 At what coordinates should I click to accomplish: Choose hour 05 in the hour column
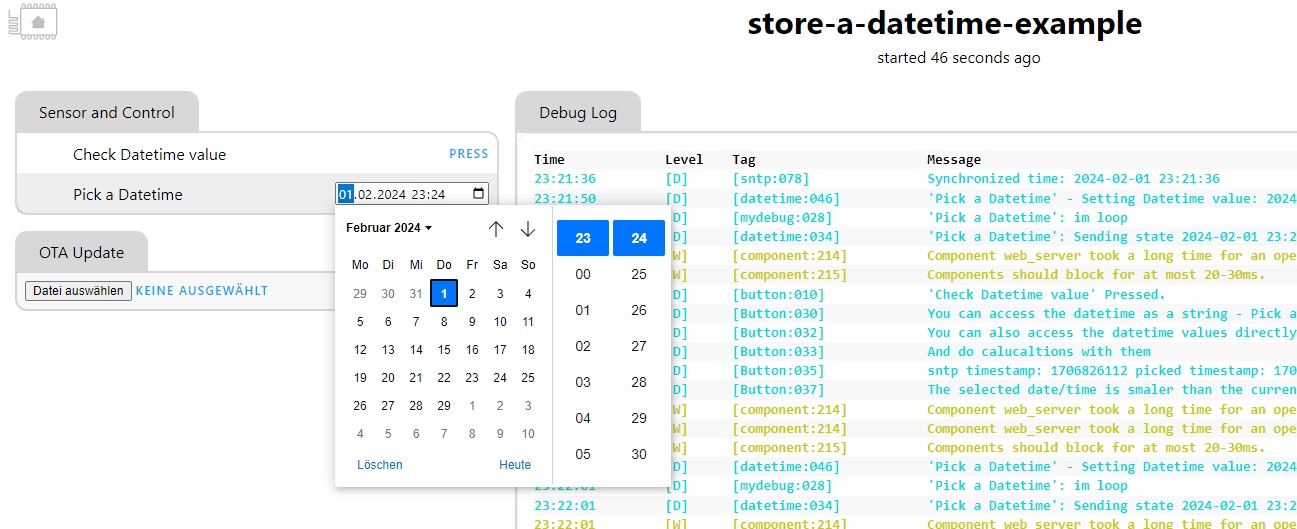[x=583, y=454]
